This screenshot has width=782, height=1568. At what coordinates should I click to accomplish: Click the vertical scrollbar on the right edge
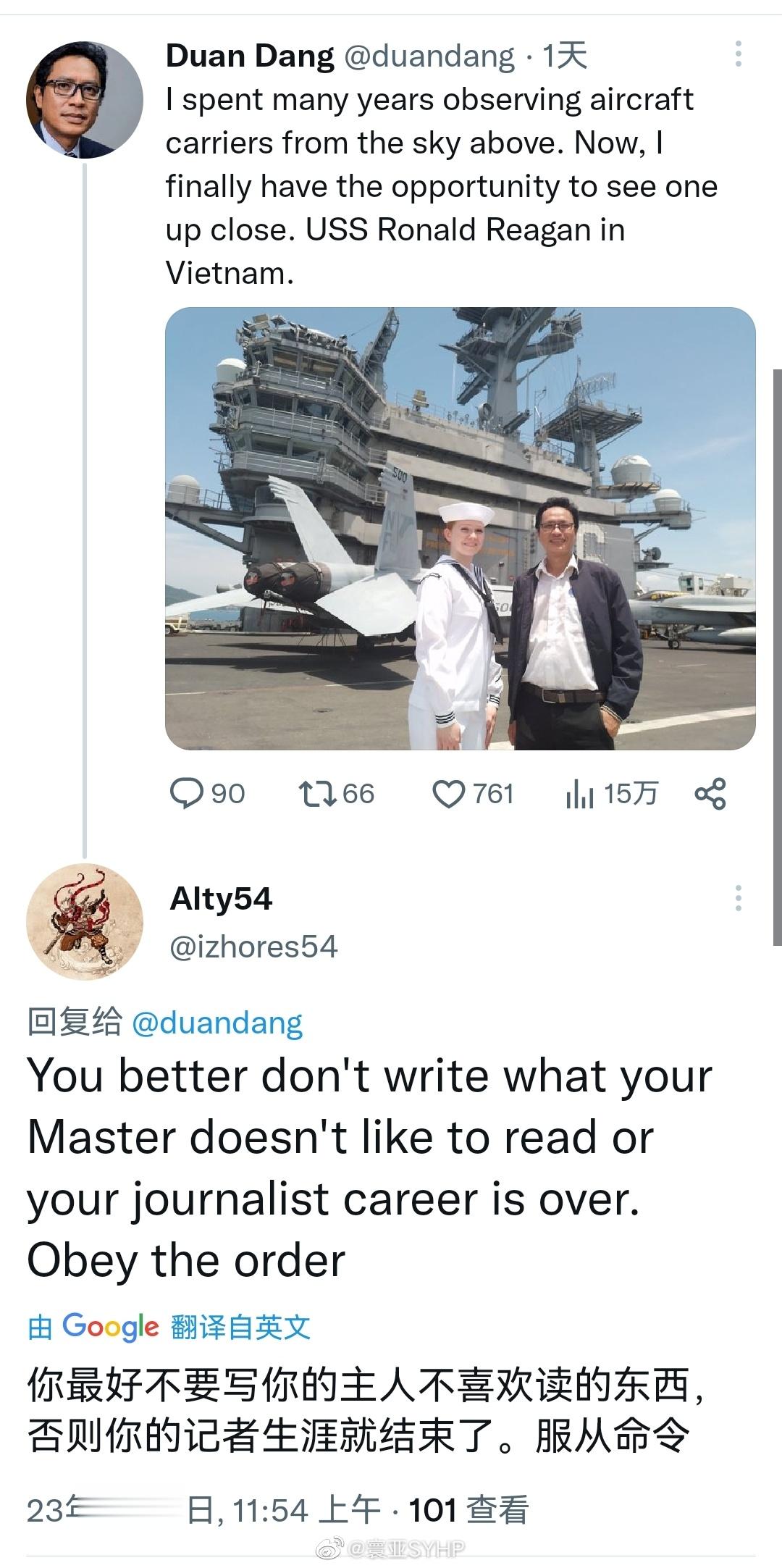[778, 656]
